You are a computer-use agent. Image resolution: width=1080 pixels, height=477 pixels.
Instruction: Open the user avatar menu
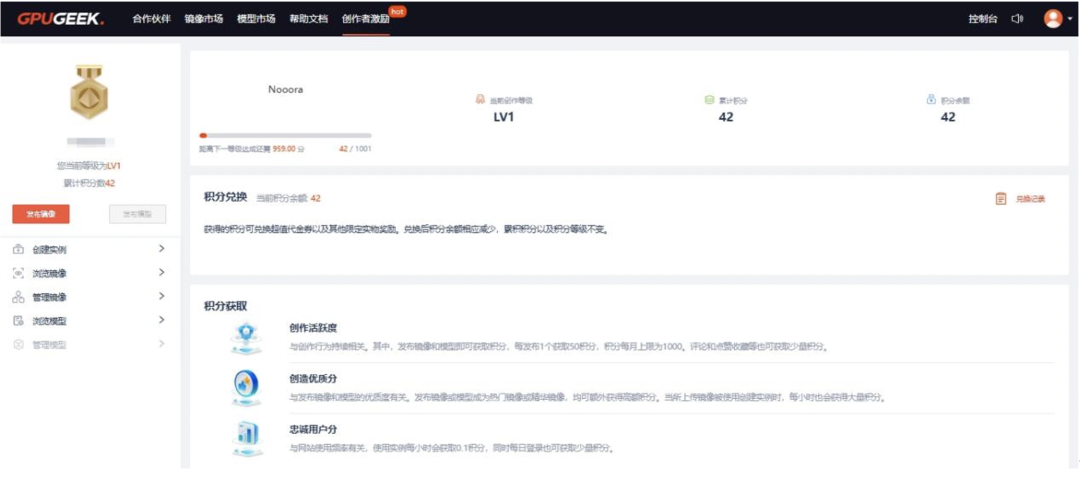[1053, 19]
